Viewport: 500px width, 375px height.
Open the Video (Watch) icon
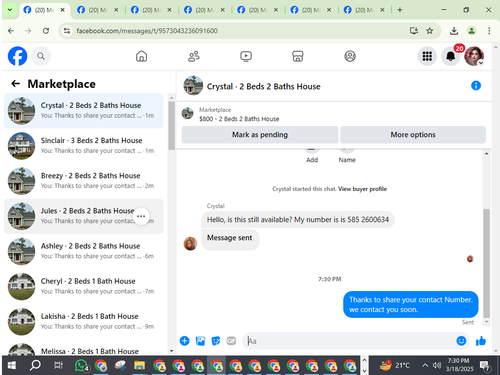[x=246, y=56]
